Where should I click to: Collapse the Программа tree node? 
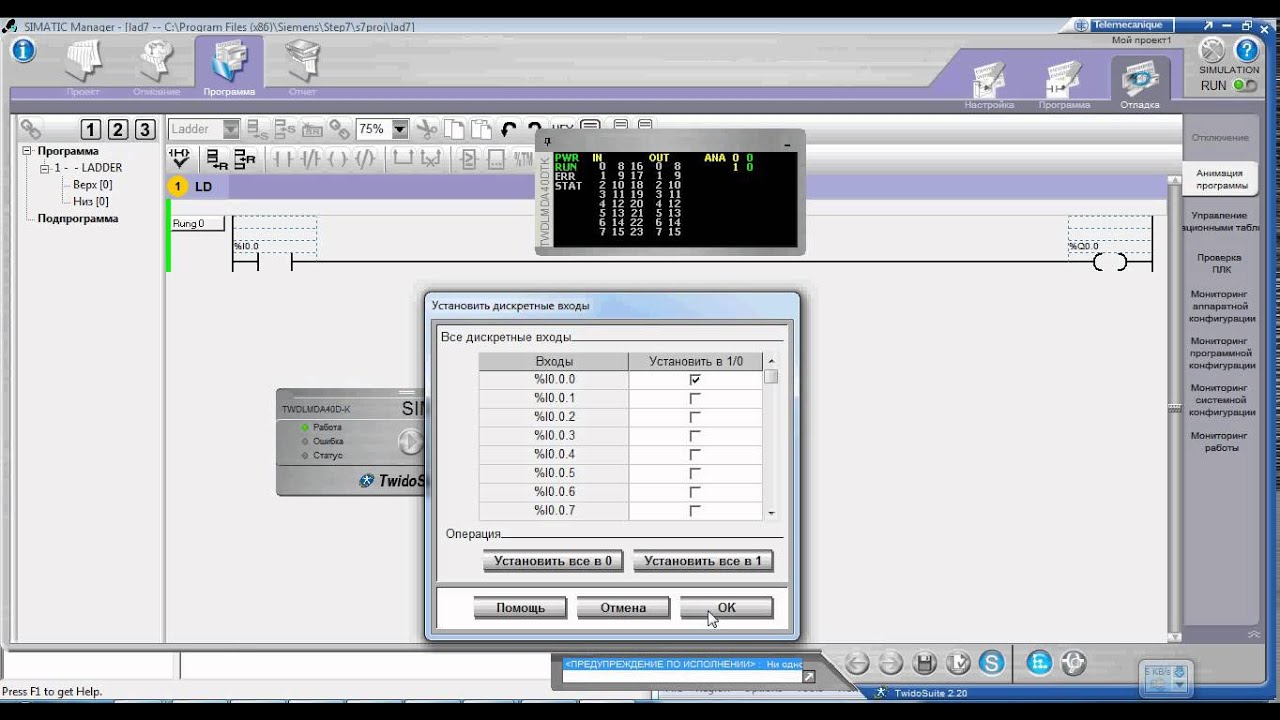click(27, 151)
